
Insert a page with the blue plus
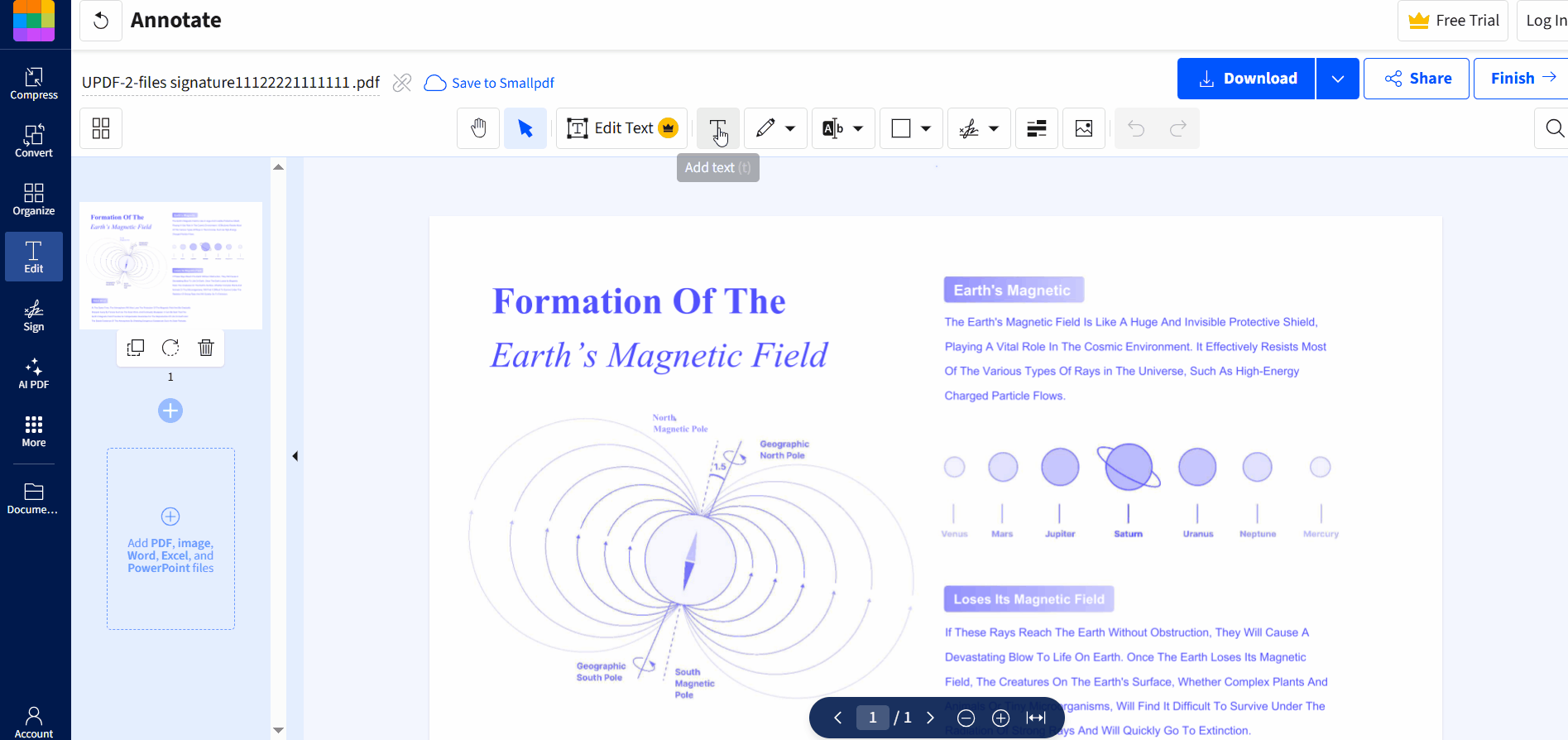[170, 411]
